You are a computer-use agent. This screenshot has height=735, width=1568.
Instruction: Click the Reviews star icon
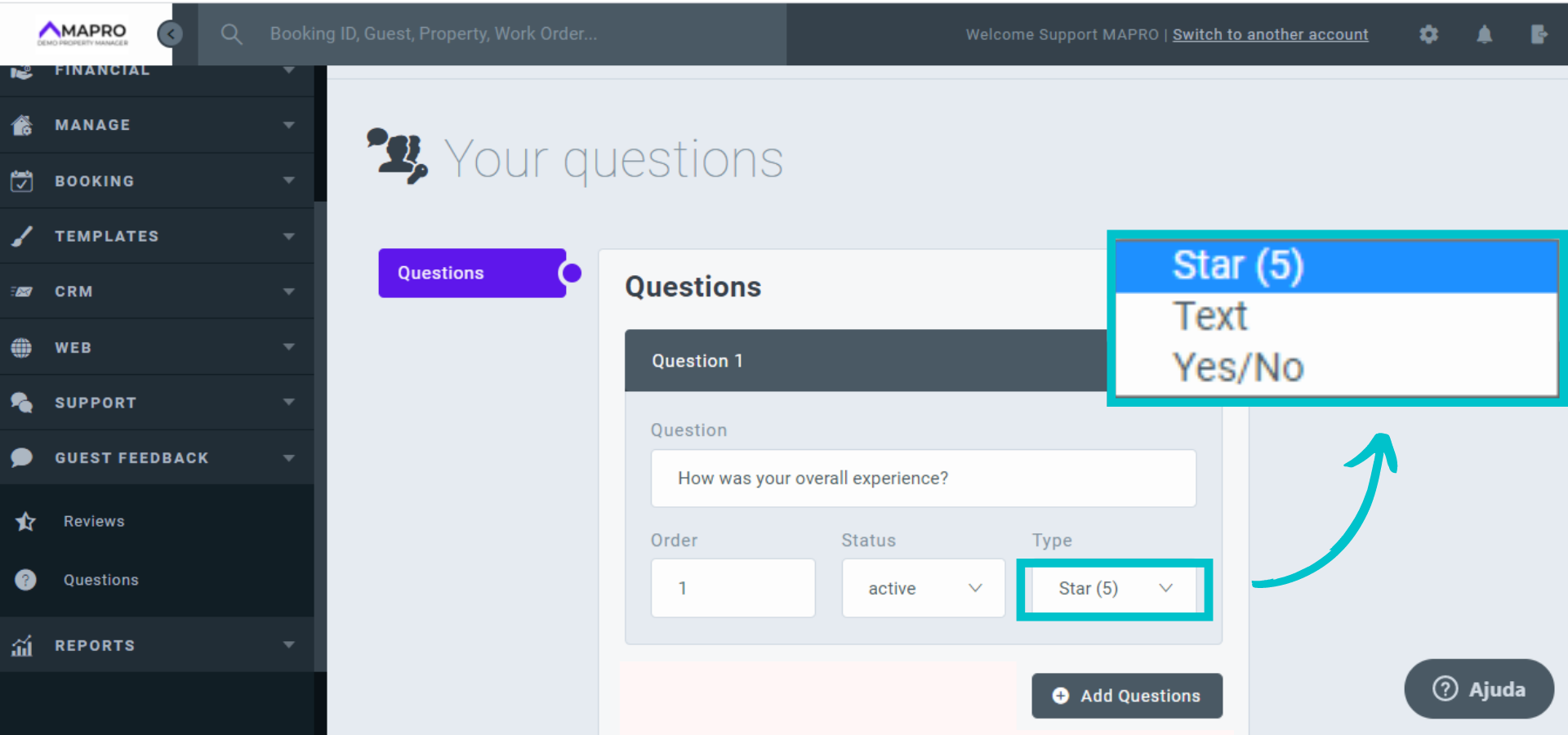25,521
